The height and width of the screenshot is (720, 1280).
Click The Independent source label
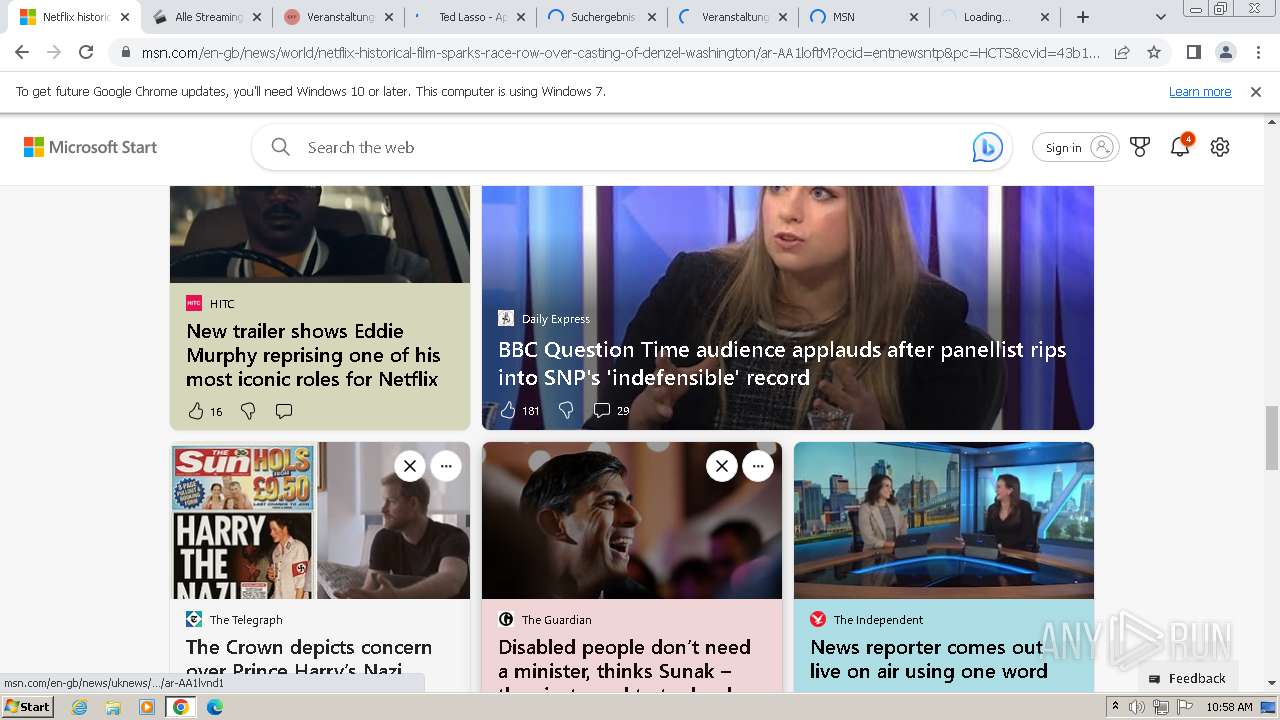pyautogui.click(x=878, y=619)
